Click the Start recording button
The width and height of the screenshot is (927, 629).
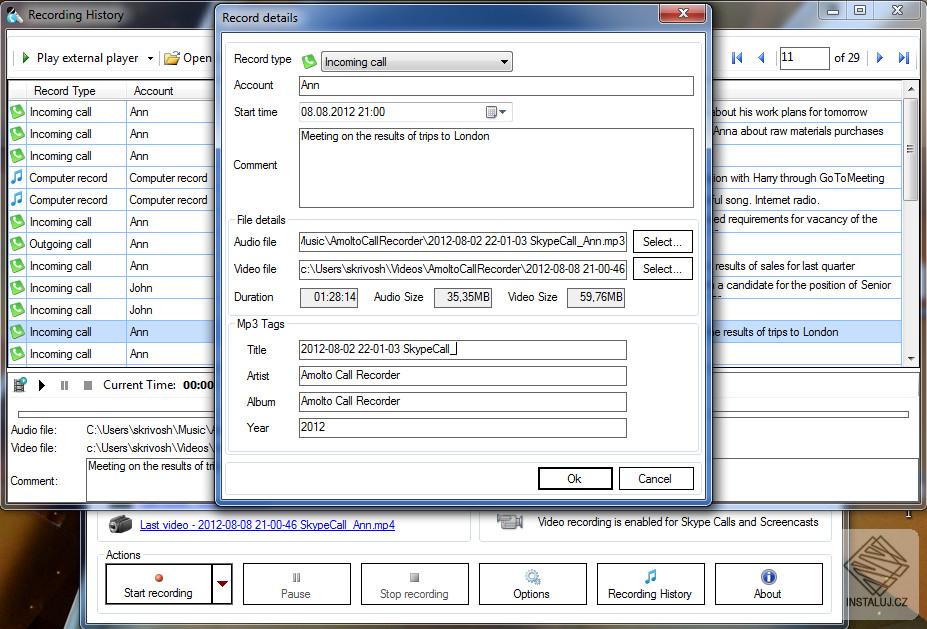(158, 584)
